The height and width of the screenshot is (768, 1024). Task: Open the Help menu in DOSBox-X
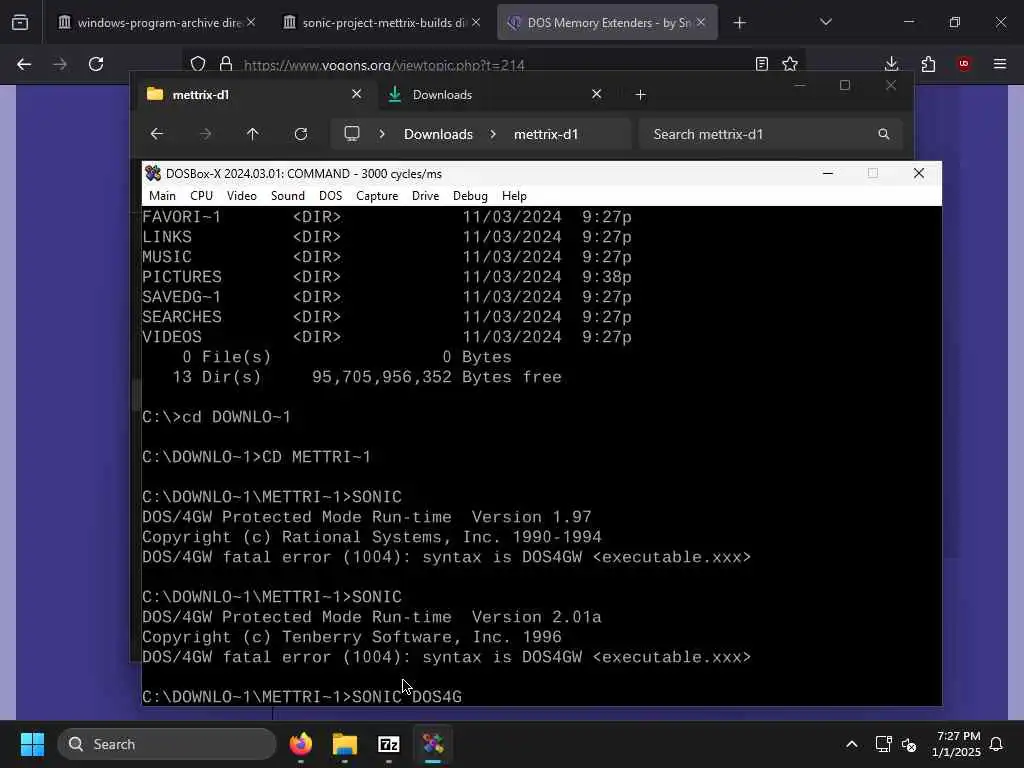coord(514,196)
